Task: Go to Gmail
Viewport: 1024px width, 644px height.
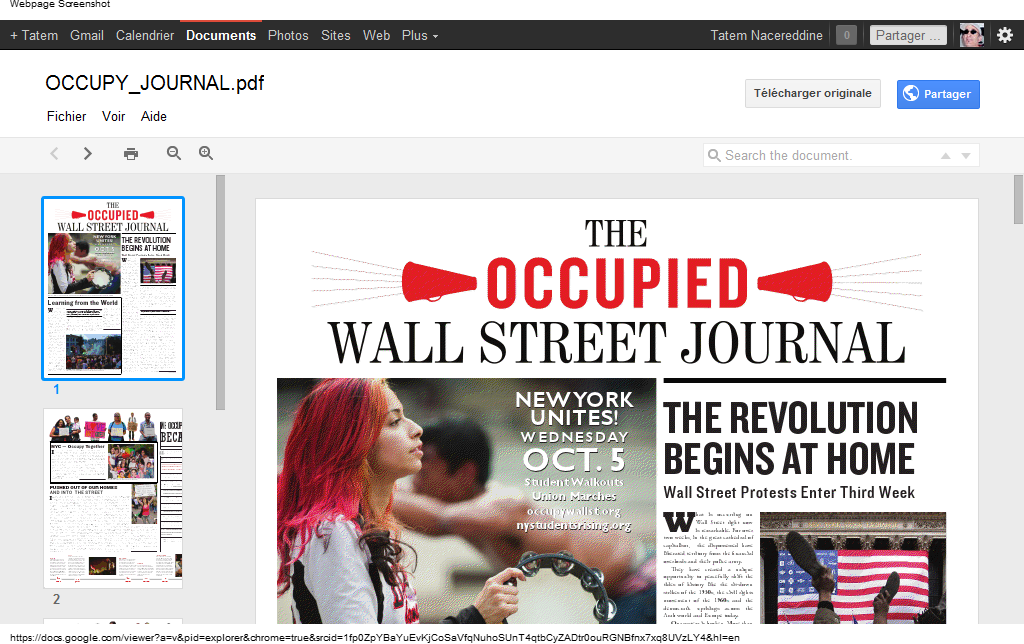Action: pos(87,35)
